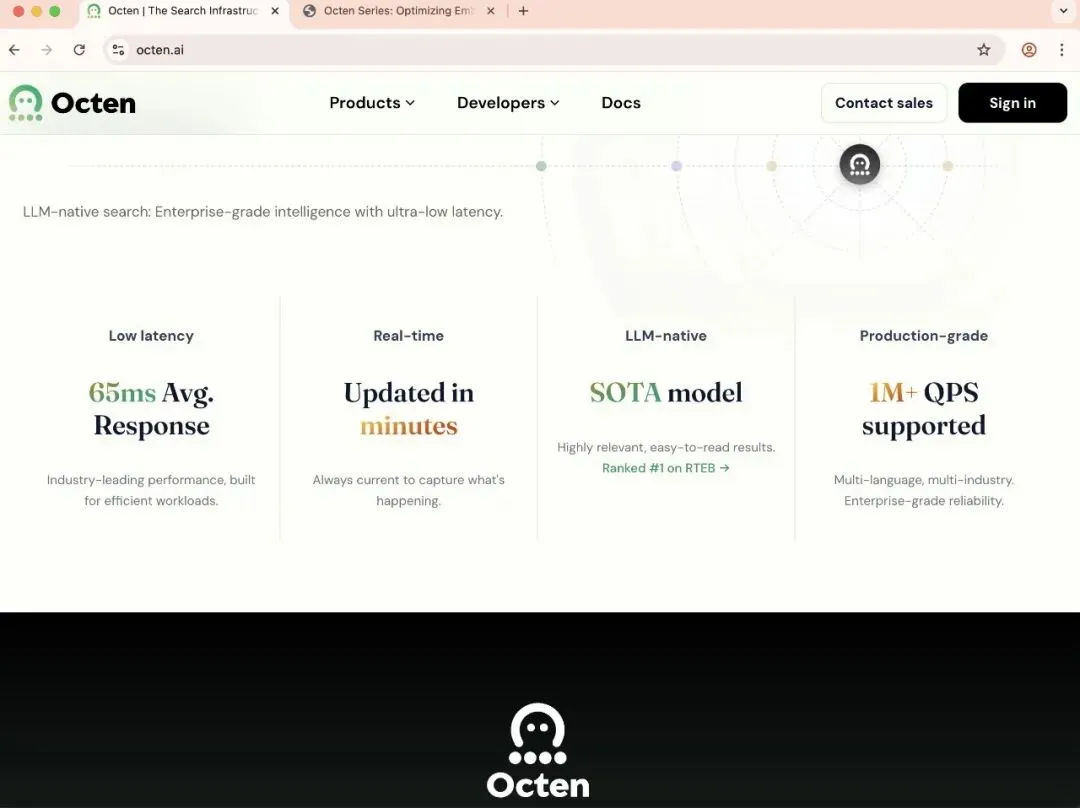This screenshot has width=1080, height=808.
Task: Click the dark Octen icon on the radar graphic
Action: (x=860, y=165)
